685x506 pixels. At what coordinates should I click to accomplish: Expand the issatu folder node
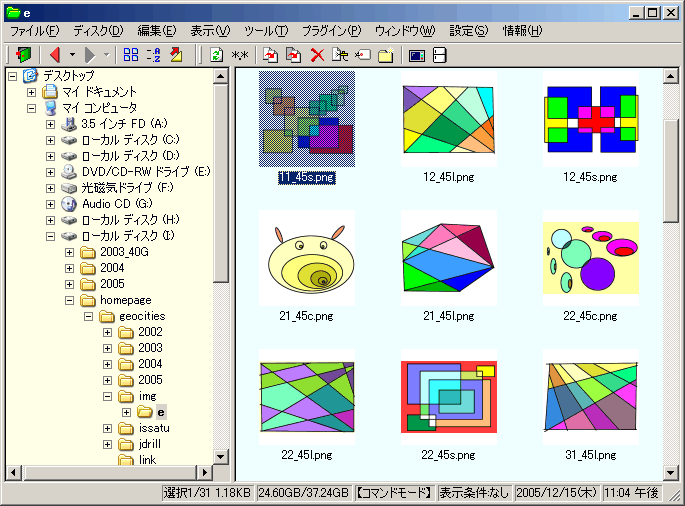(x=108, y=428)
